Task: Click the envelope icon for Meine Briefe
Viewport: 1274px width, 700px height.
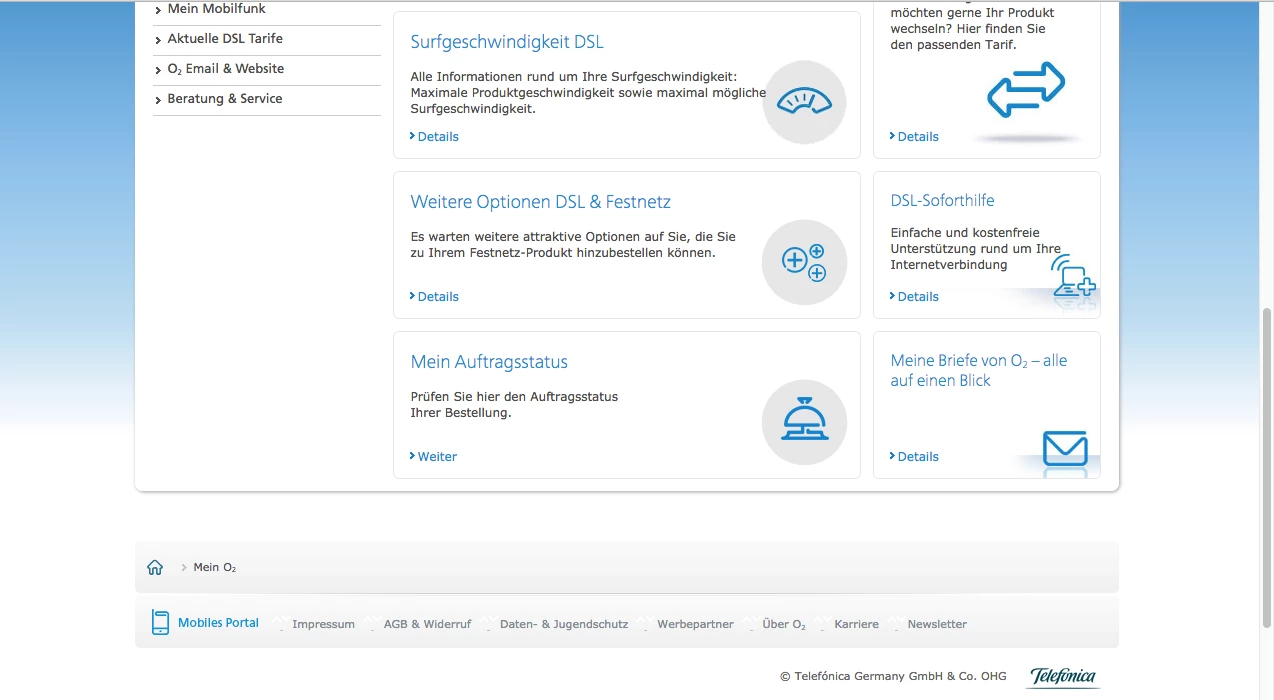Action: [x=1065, y=449]
